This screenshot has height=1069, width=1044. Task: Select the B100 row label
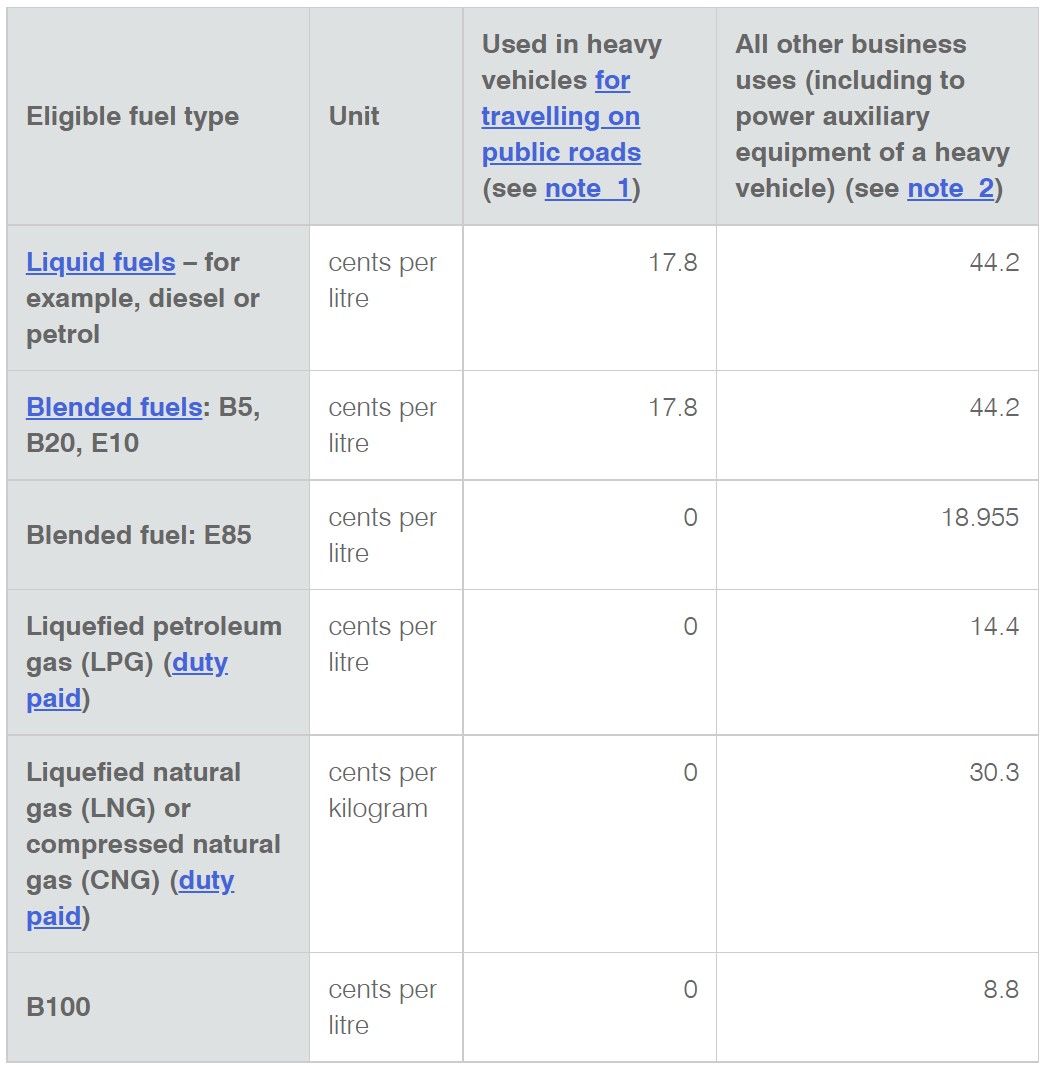58,1007
